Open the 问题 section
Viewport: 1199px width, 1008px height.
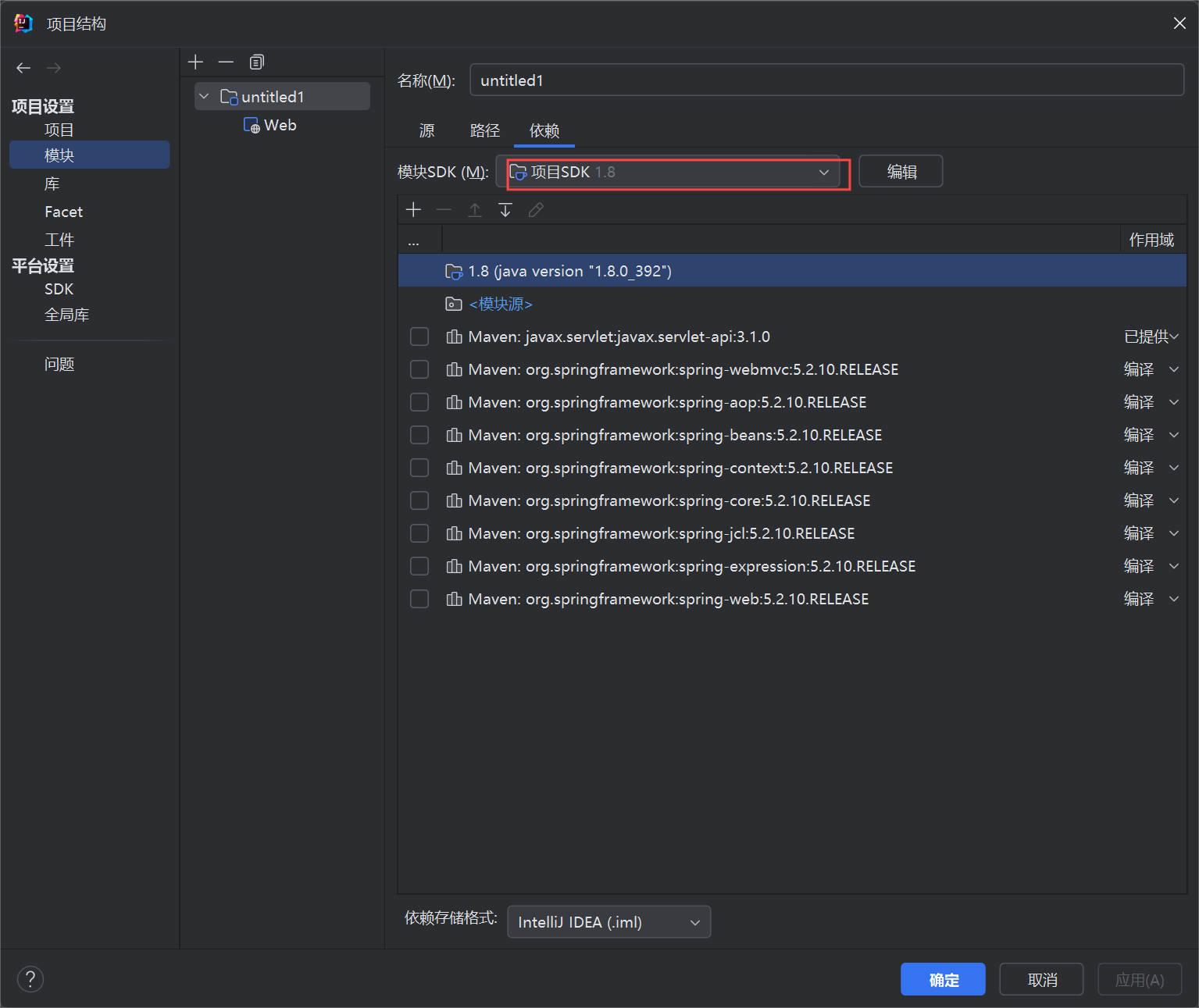pyautogui.click(x=59, y=364)
